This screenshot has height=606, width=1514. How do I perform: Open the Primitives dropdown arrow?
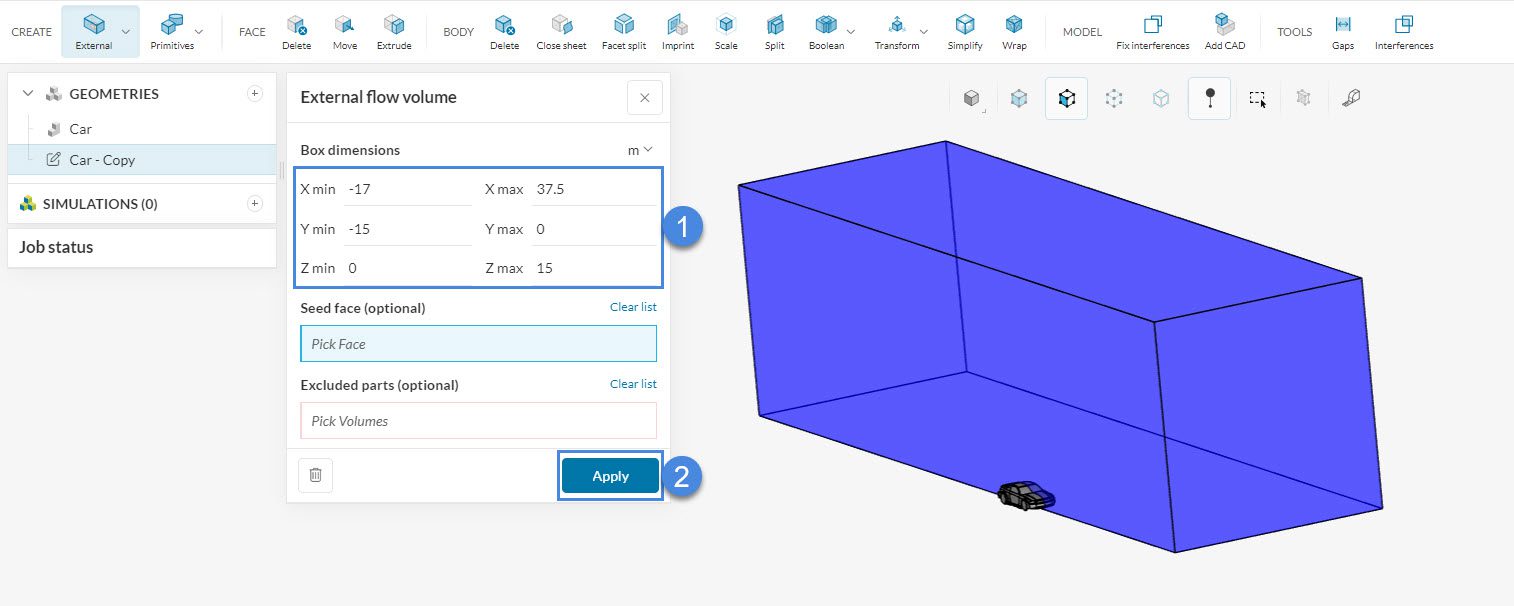tap(199, 32)
